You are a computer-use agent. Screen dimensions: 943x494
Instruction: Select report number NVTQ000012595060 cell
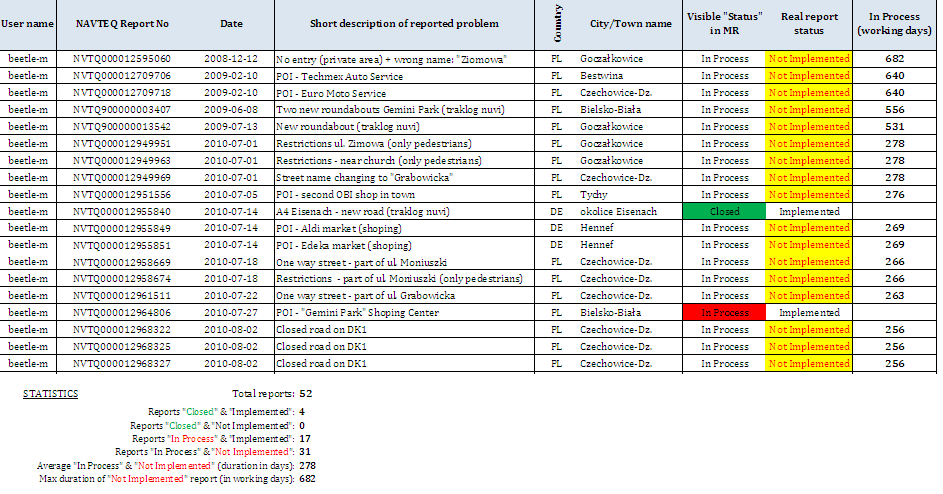[122, 59]
